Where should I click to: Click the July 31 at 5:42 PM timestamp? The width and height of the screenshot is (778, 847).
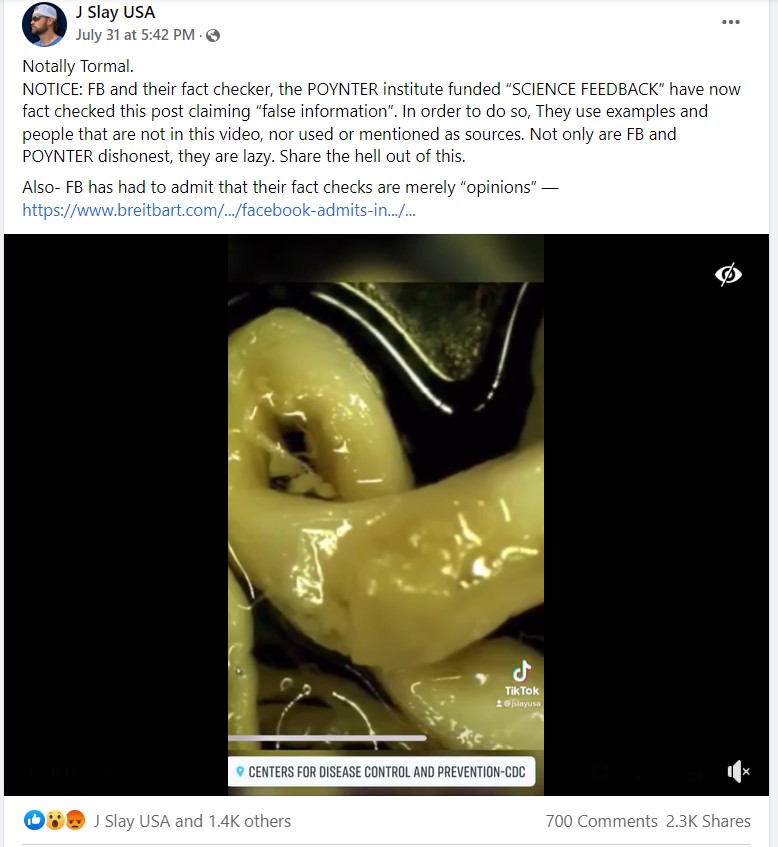[x=135, y=35]
